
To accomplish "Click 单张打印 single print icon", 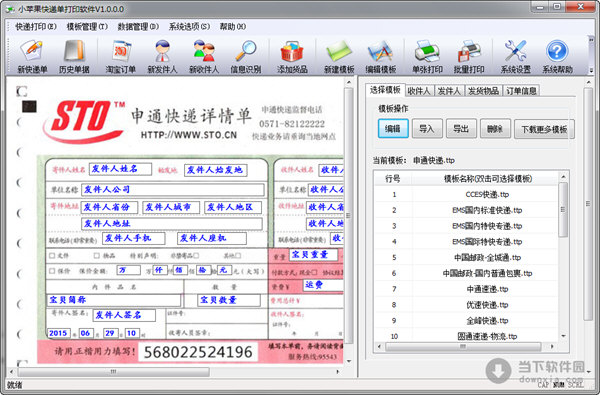I will pos(427,57).
